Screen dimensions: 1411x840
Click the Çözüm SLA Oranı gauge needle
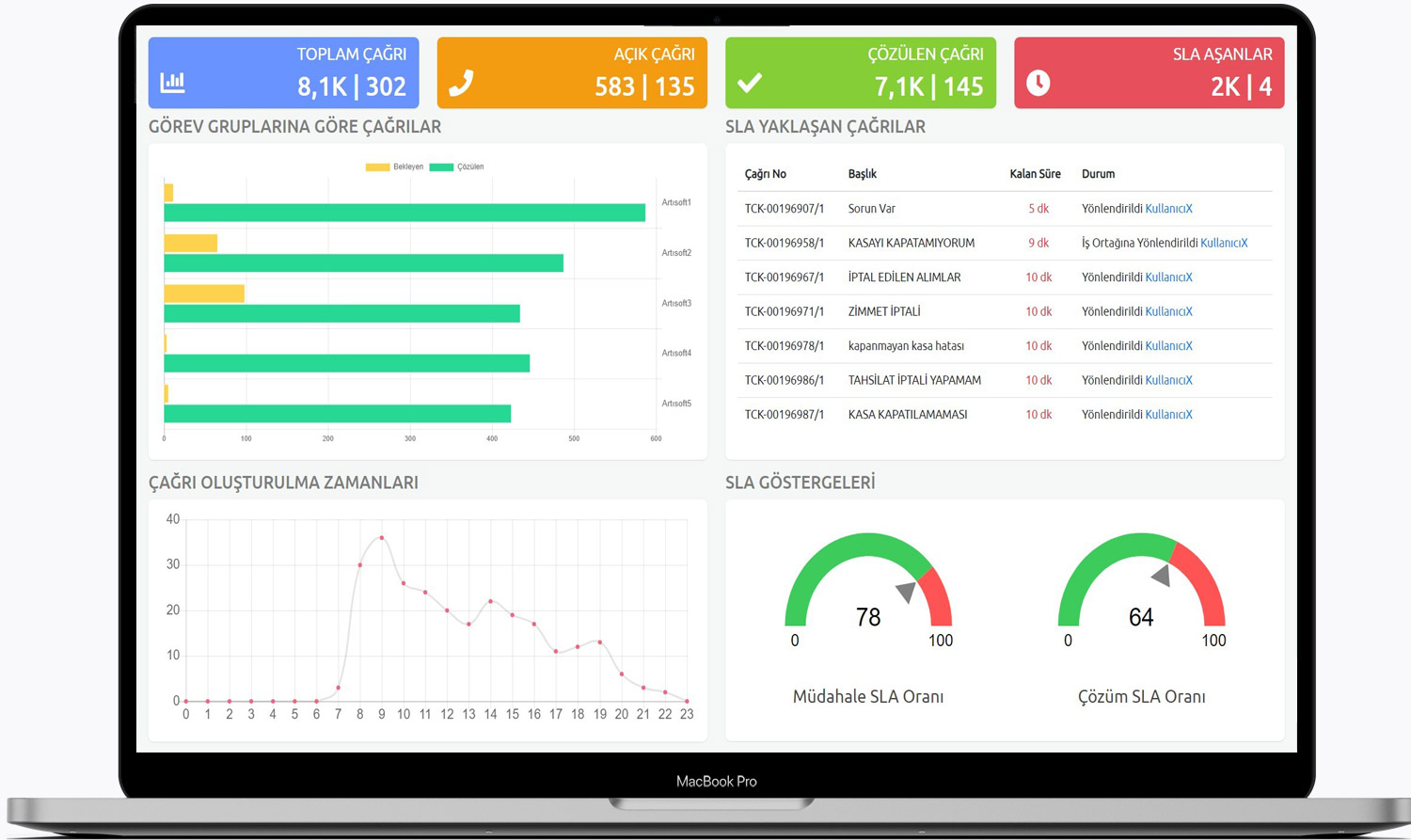1162,575
